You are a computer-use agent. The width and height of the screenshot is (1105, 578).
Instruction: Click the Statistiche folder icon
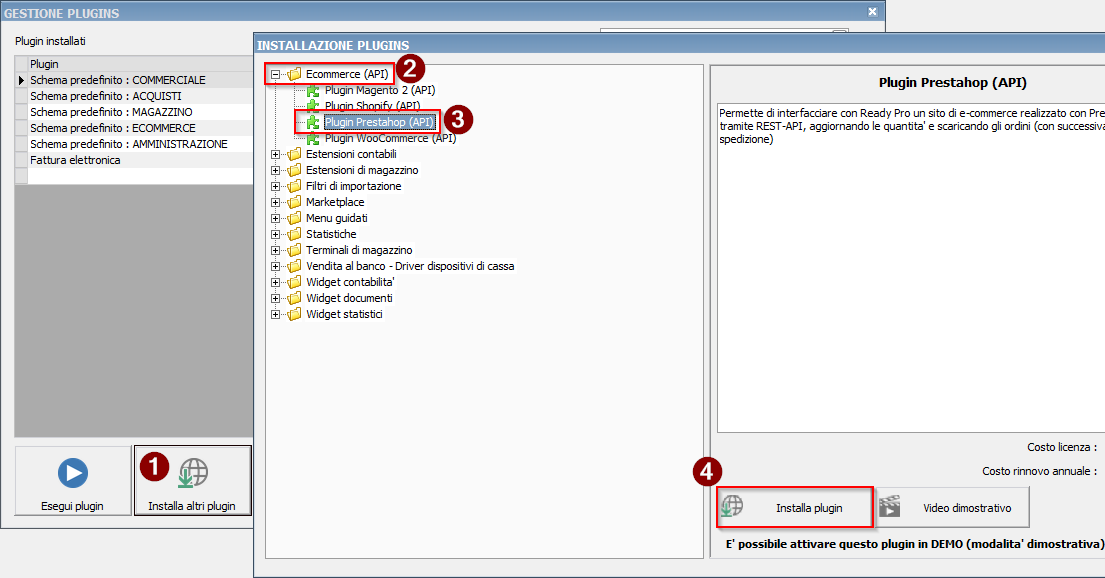pyautogui.click(x=294, y=234)
